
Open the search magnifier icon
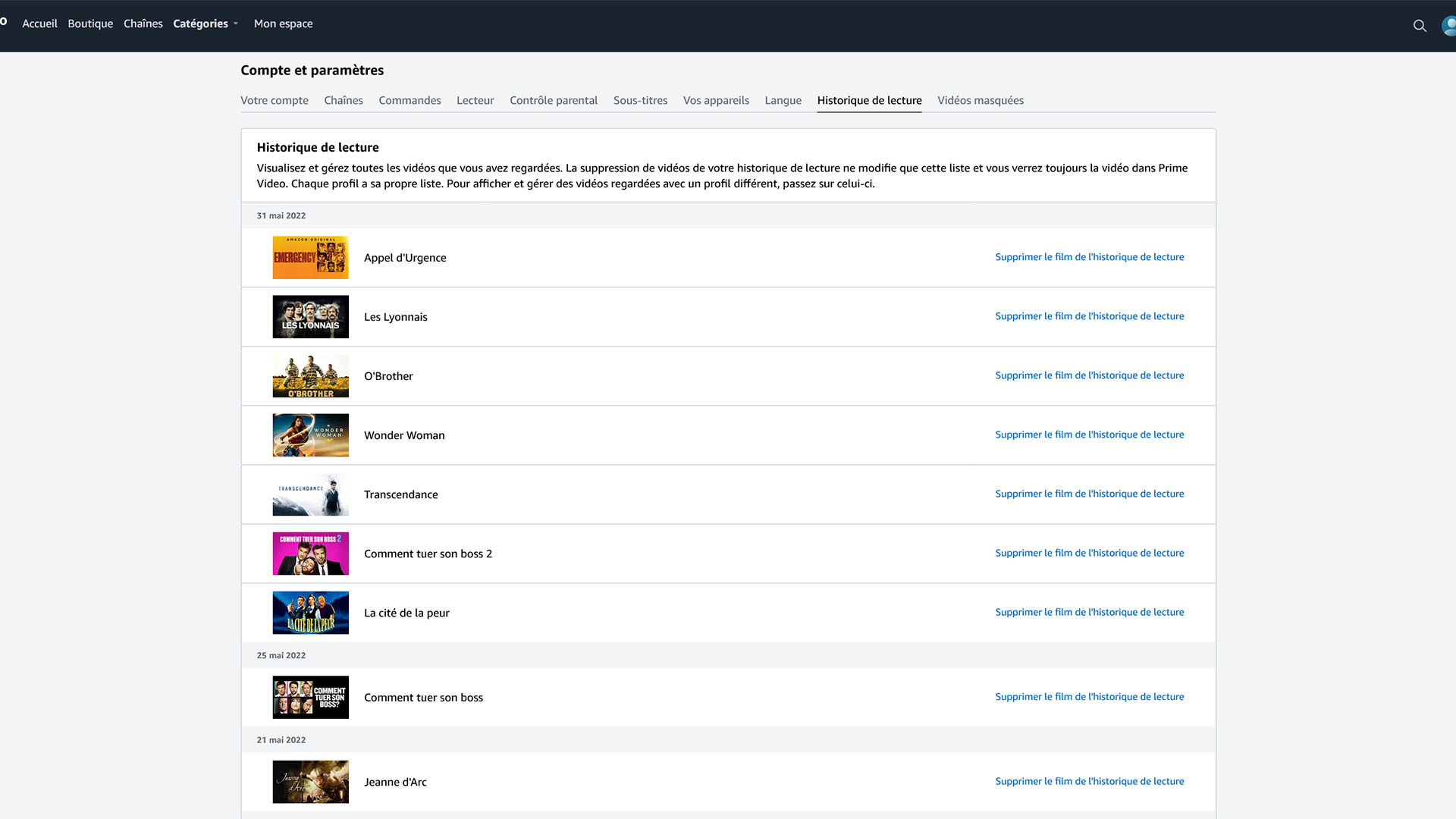[1420, 26]
